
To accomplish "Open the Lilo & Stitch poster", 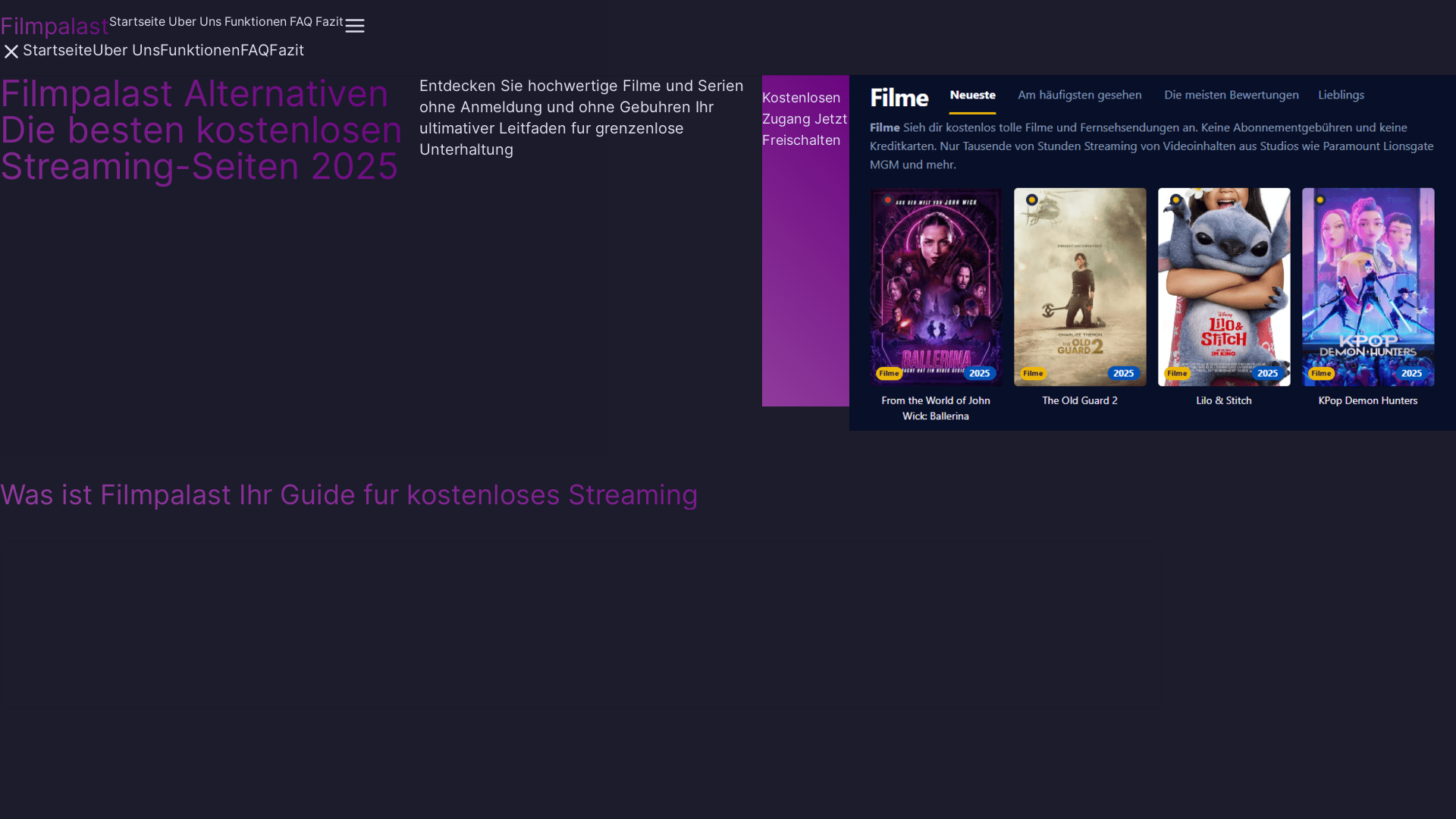I will pos(1224,287).
